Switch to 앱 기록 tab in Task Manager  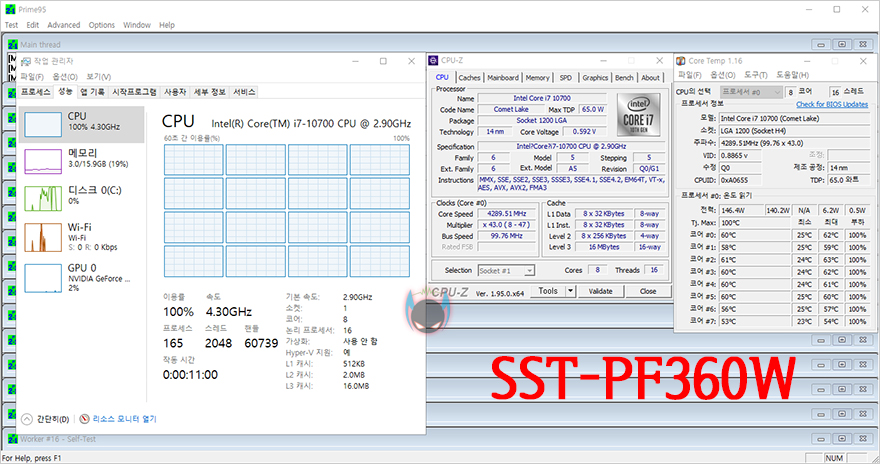point(92,92)
